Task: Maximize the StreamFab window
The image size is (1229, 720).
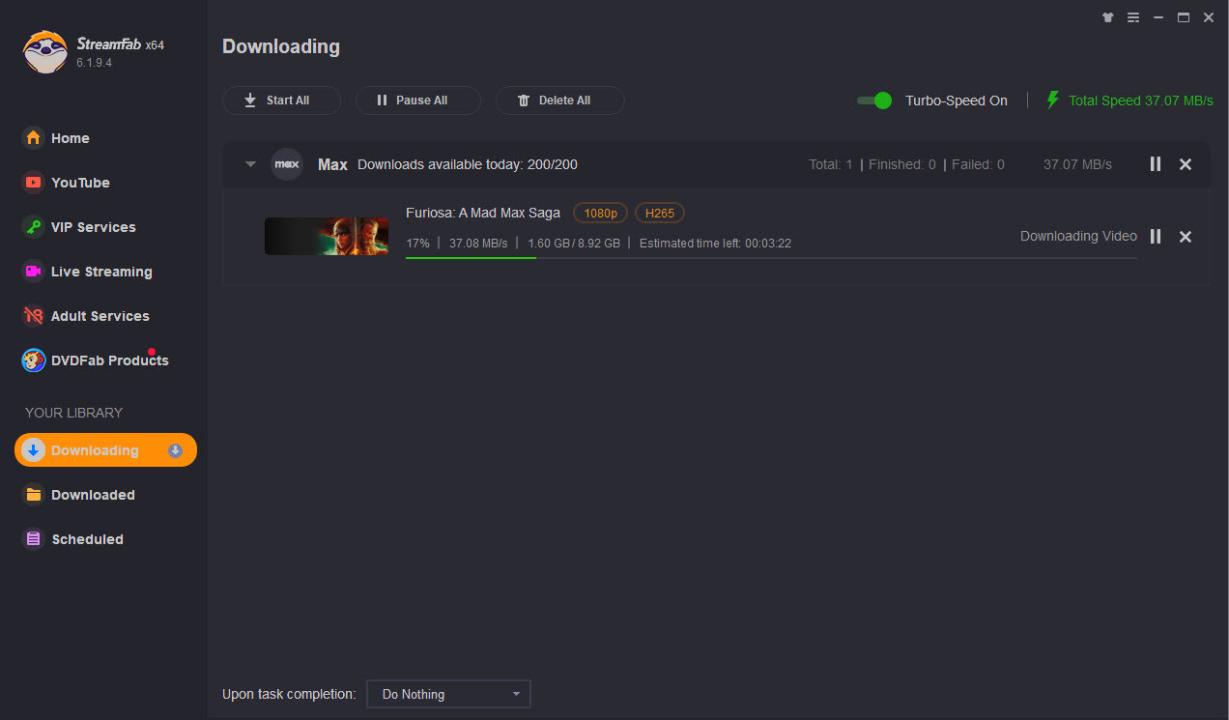Action: click(x=1184, y=17)
